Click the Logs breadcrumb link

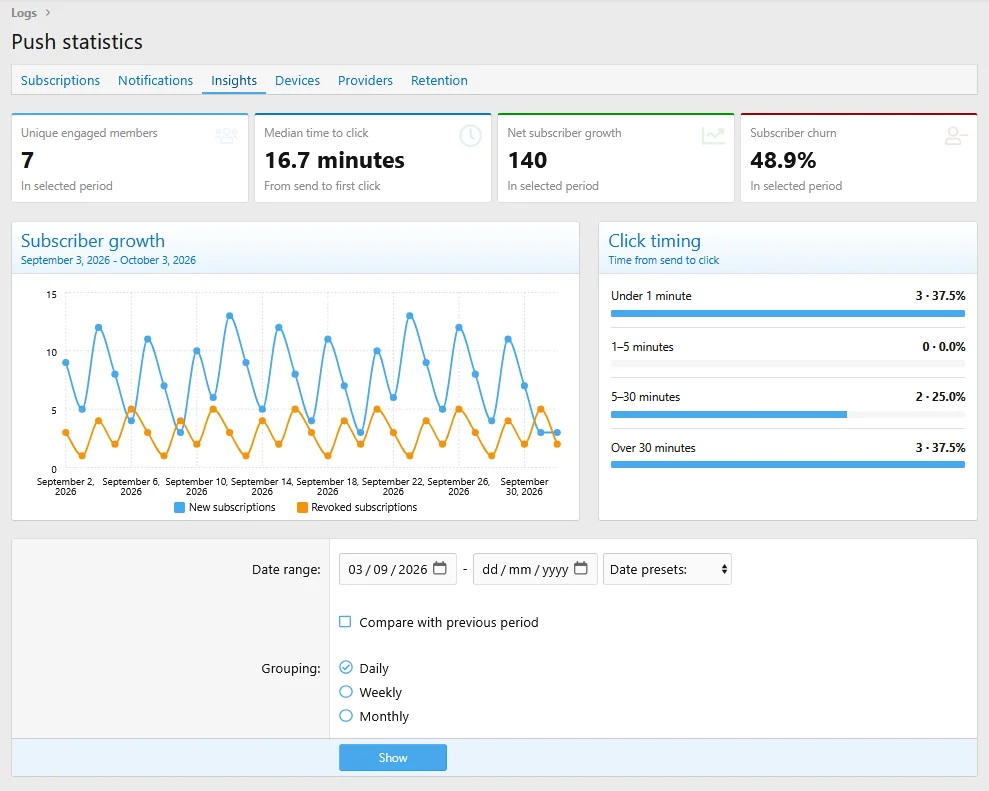24,13
